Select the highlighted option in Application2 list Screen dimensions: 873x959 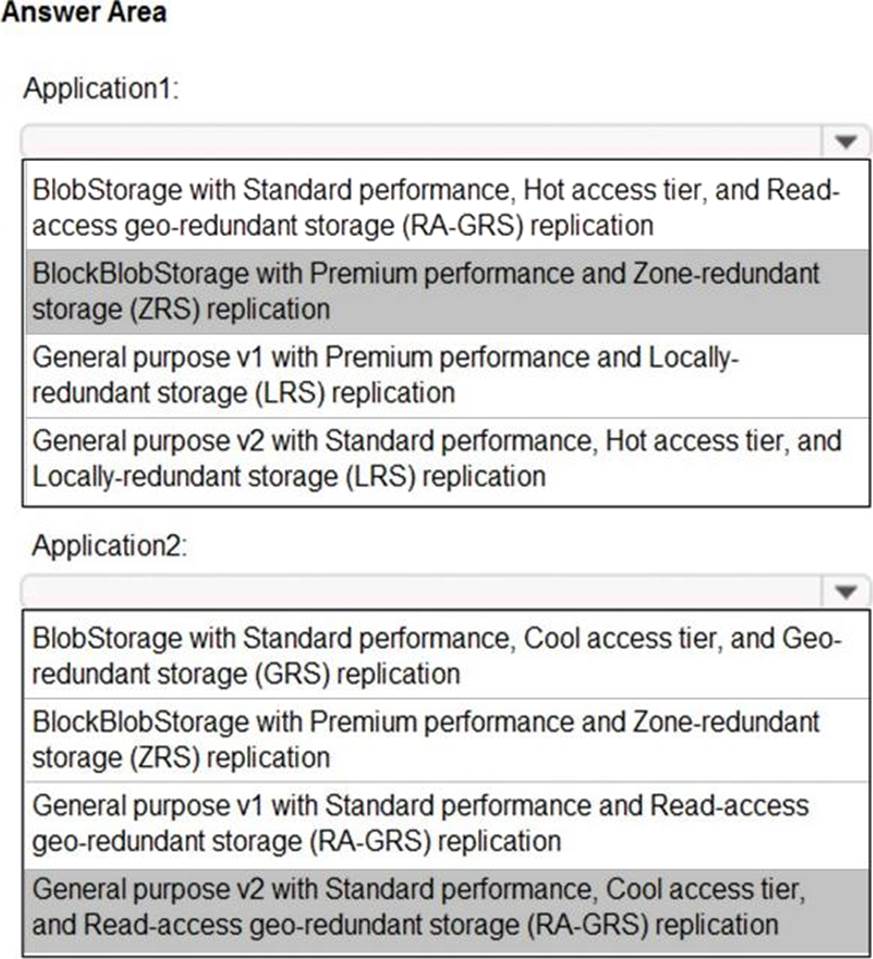[436, 907]
